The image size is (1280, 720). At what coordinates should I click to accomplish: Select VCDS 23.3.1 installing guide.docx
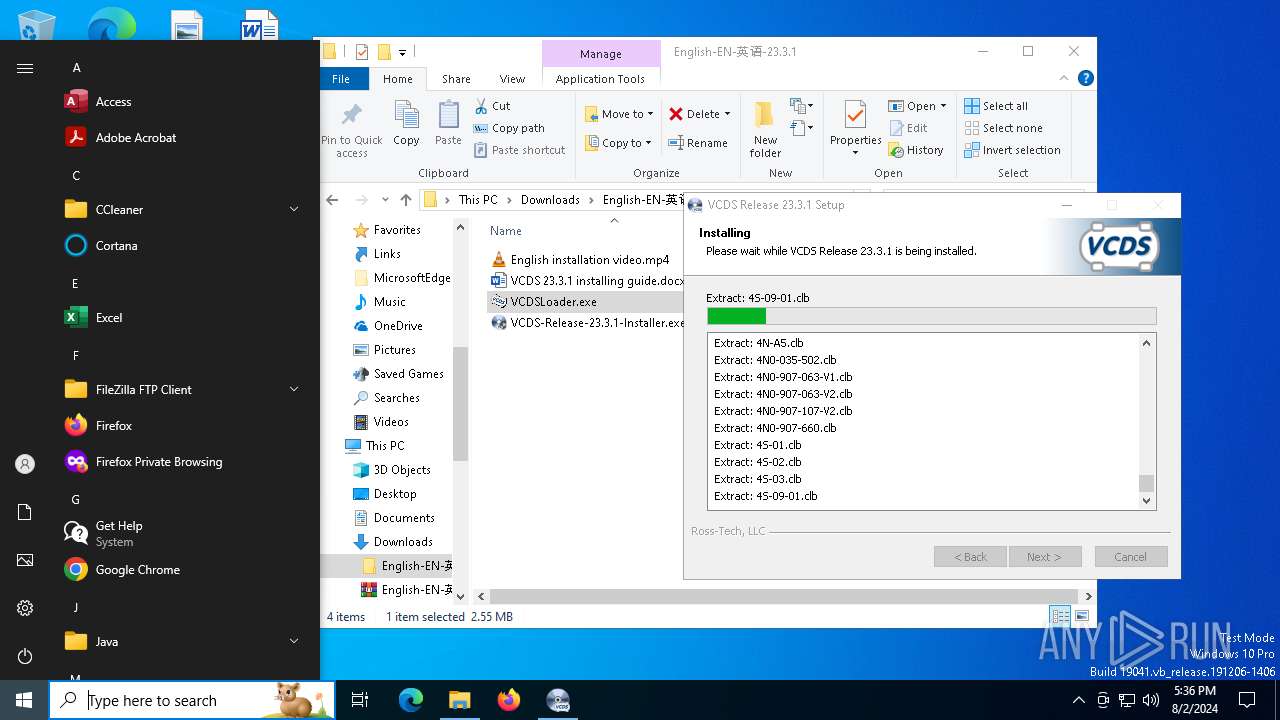(x=587, y=281)
